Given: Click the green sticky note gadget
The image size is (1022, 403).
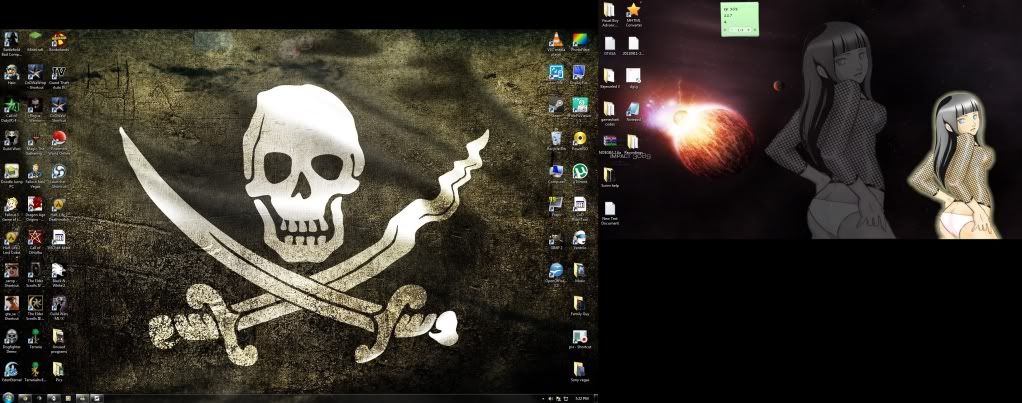Looking at the screenshot, I should coord(739,19).
